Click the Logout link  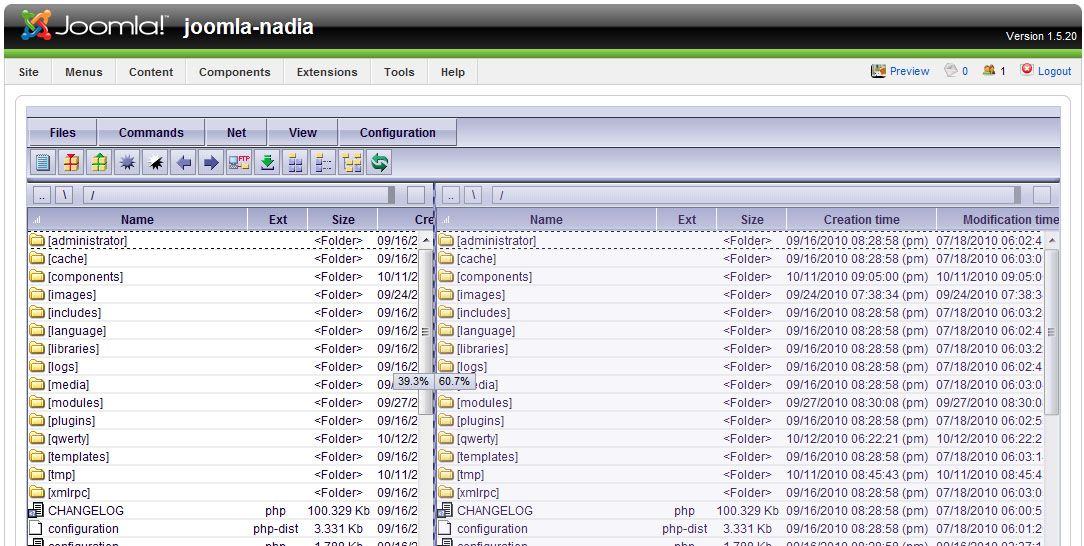1054,71
